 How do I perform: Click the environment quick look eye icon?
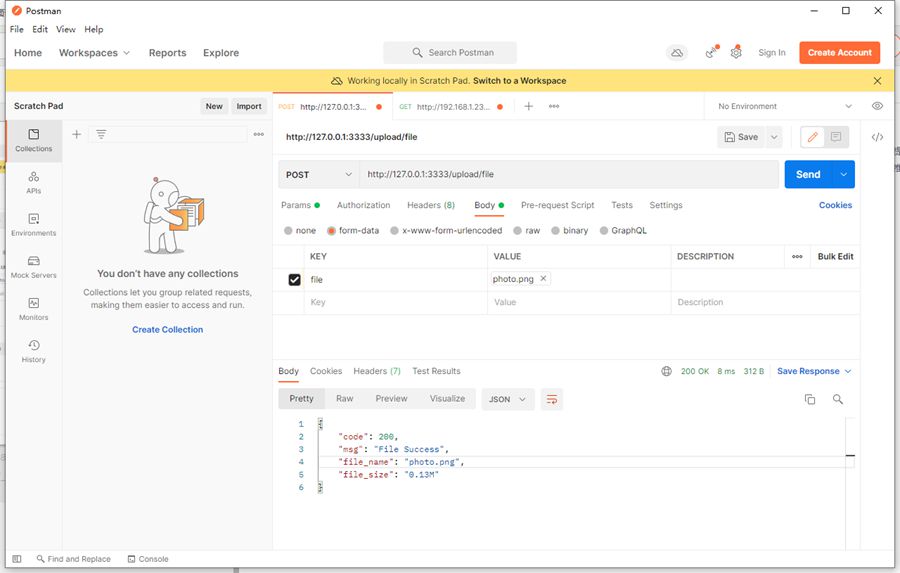pyautogui.click(x=877, y=106)
